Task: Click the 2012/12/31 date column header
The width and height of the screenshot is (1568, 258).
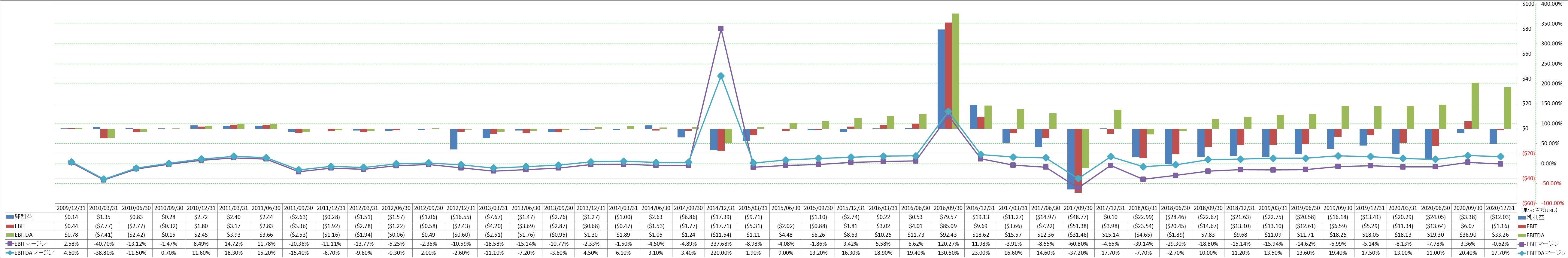Action: click(x=461, y=208)
